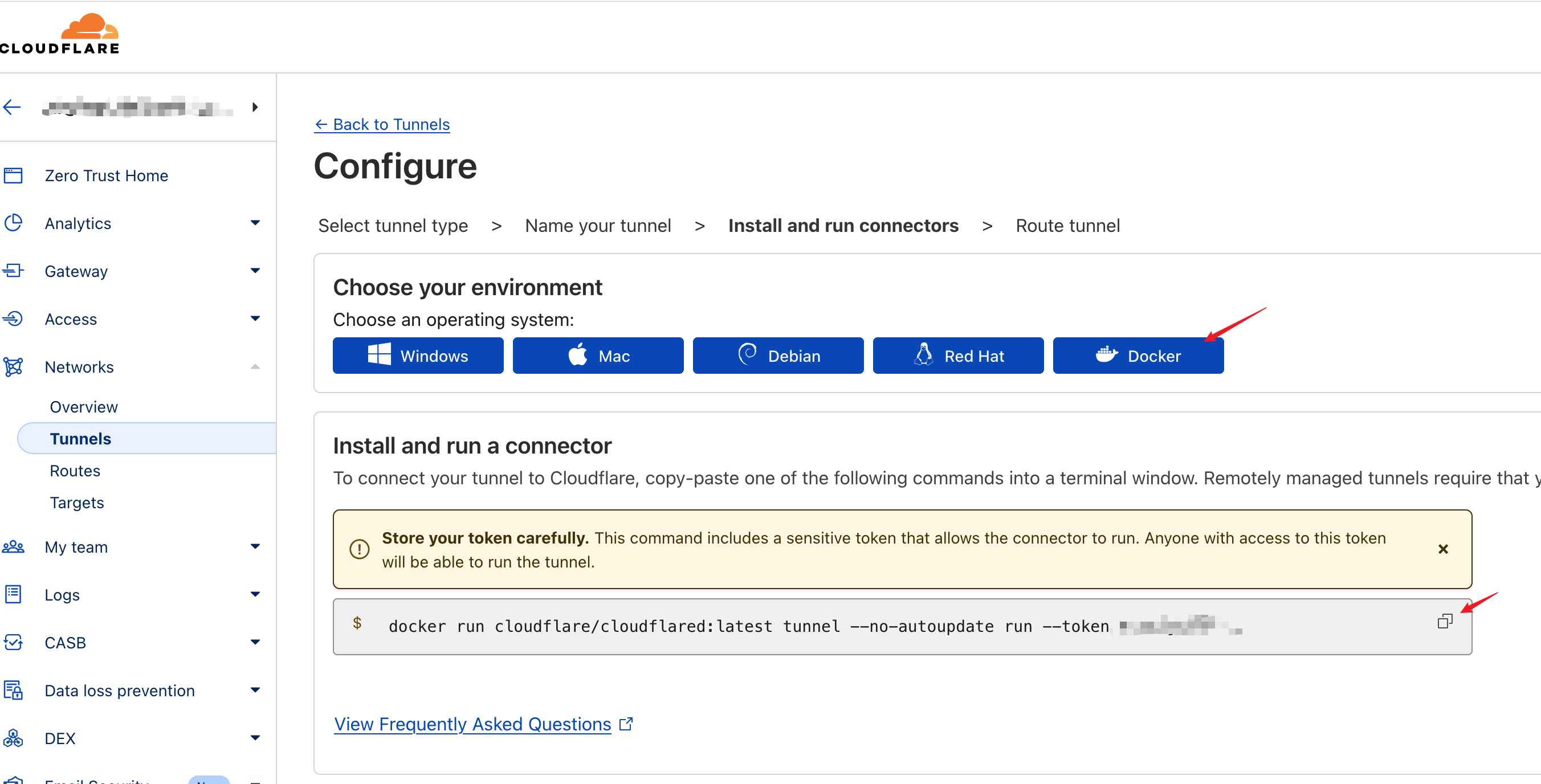Go to Name your tunnel step
Screen dimensions: 1541x784
598,226
